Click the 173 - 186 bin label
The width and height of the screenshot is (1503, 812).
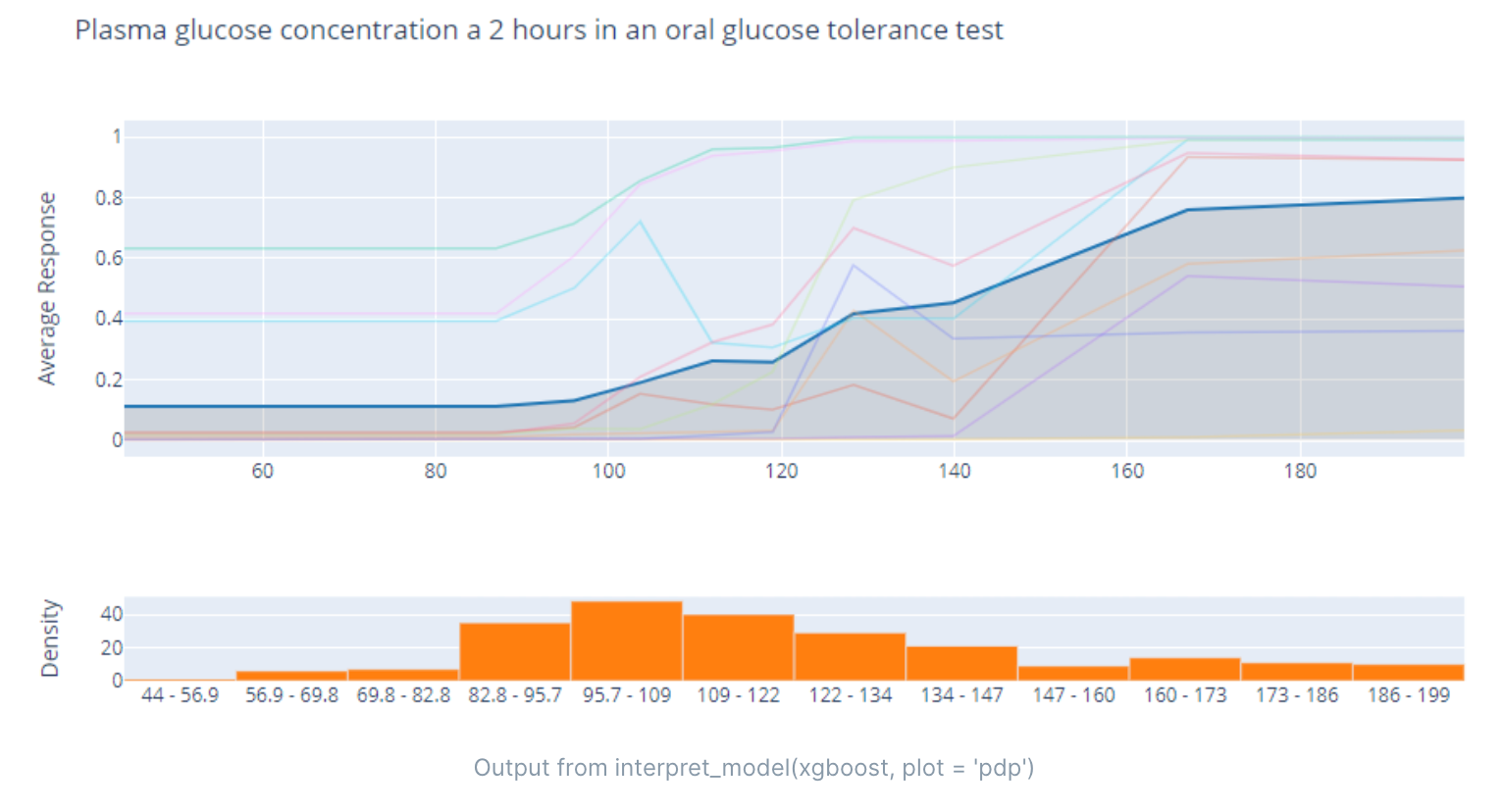point(1297,695)
